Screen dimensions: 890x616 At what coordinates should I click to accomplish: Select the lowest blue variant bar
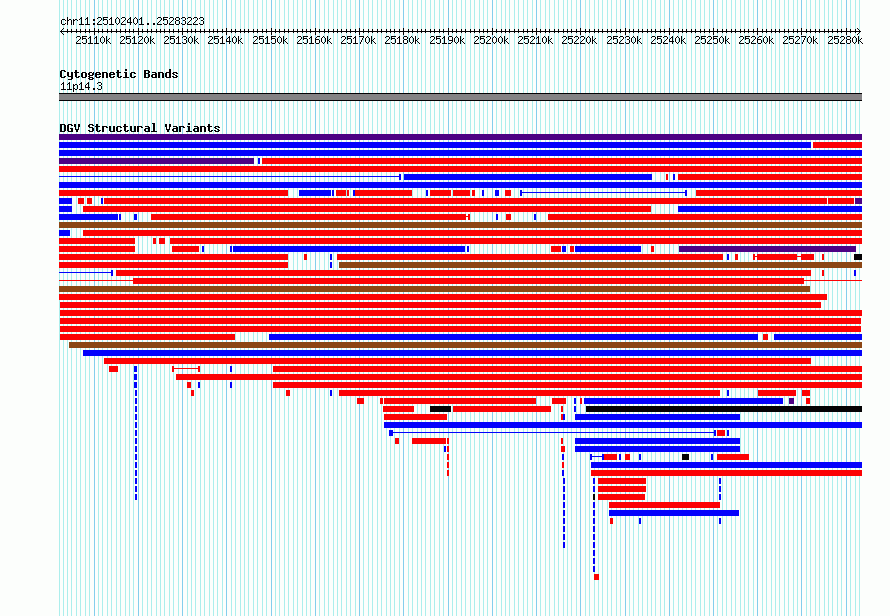click(x=674, y=513)
